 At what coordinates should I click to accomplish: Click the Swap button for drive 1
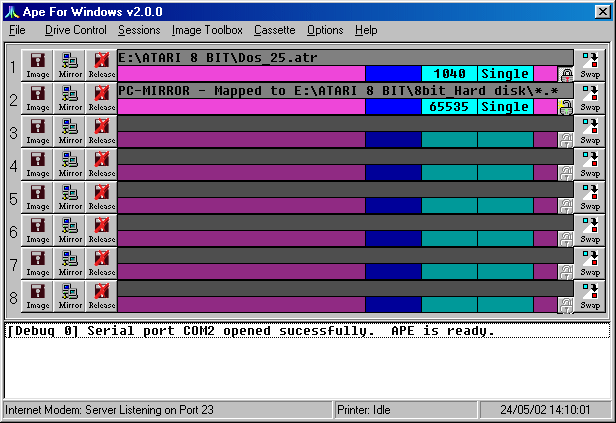tap(590, 65)
